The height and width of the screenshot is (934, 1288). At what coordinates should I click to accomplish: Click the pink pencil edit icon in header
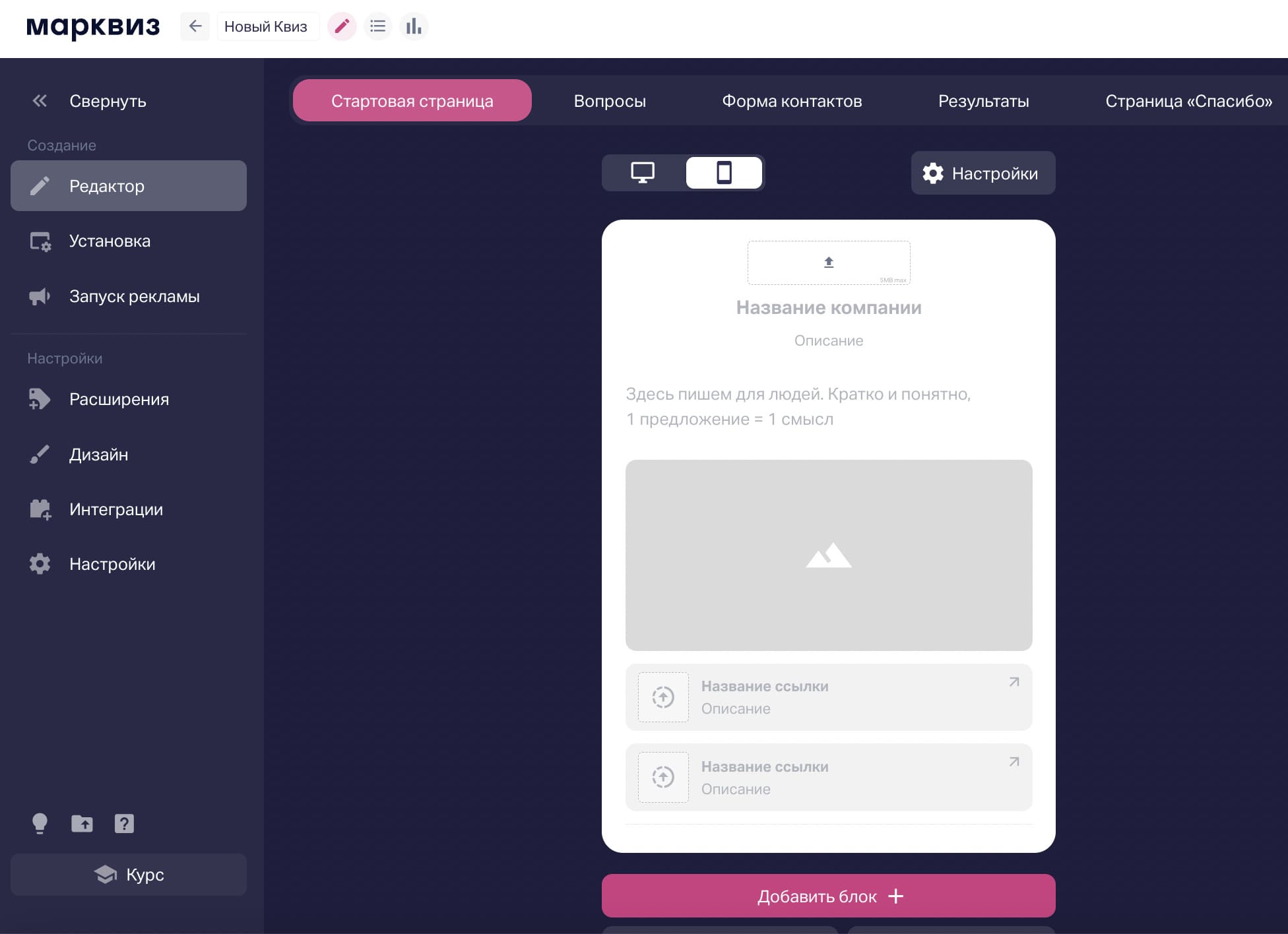click(342, 26)
